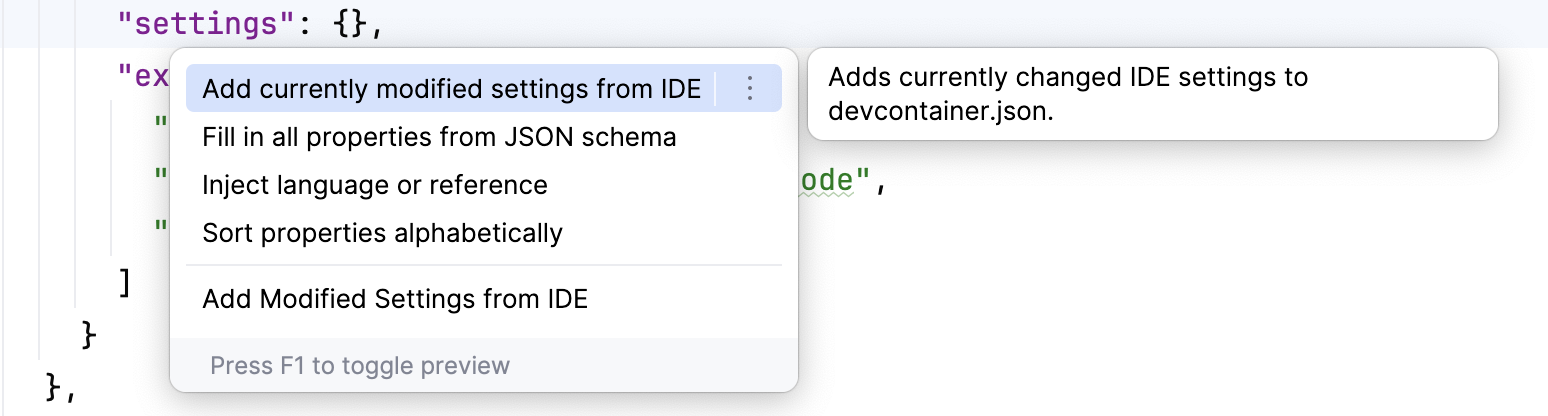Select Add currently modified settings from IDE
Viewport: 1548px width, 416px height.
click(451, 88)
